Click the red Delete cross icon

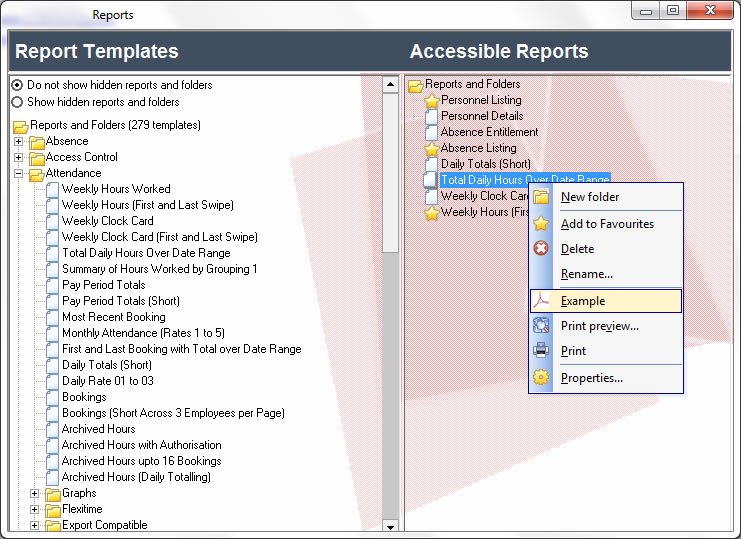[x=541, y=249]
